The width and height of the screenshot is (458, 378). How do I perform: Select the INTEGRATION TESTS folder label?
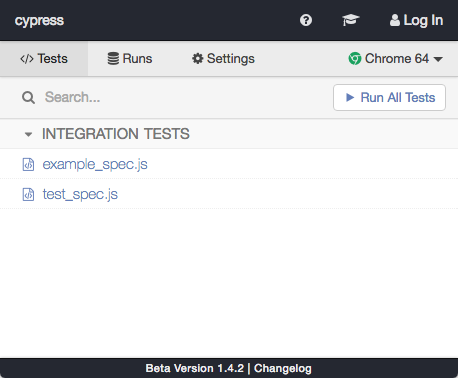coord(116,134)
